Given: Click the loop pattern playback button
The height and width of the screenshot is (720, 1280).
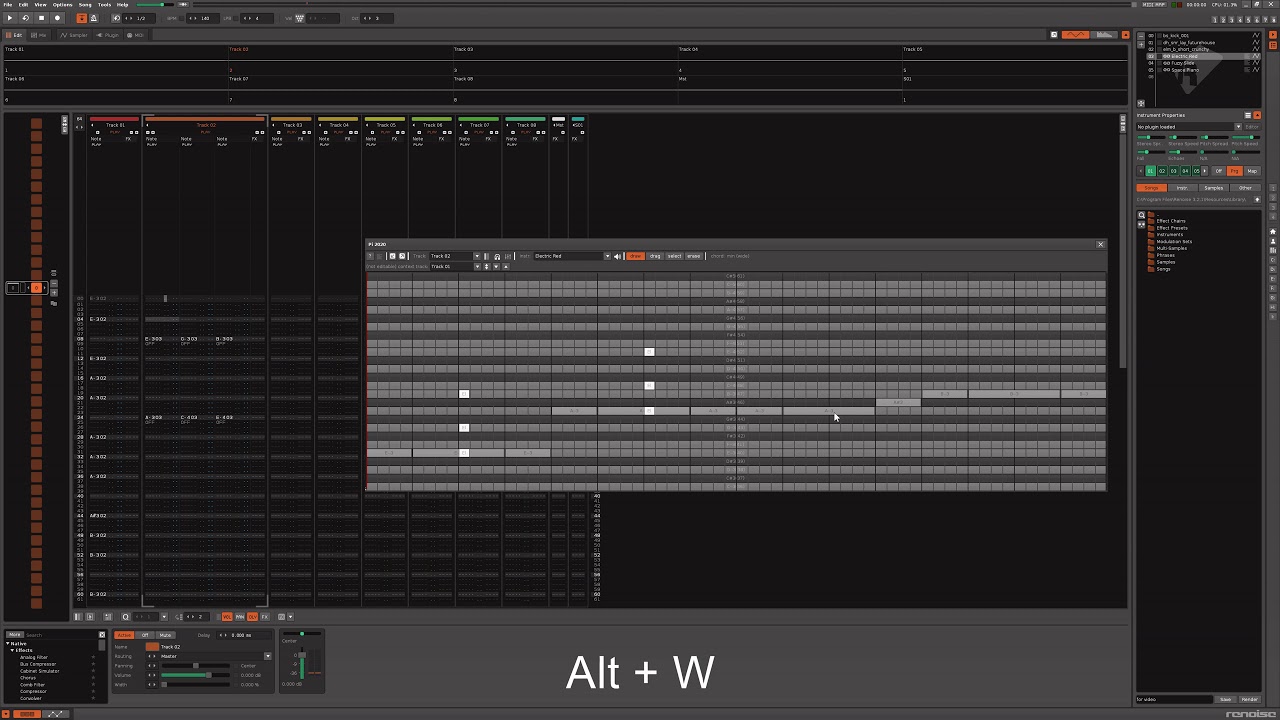Looking at the screenshot, I should coord(26,18).
